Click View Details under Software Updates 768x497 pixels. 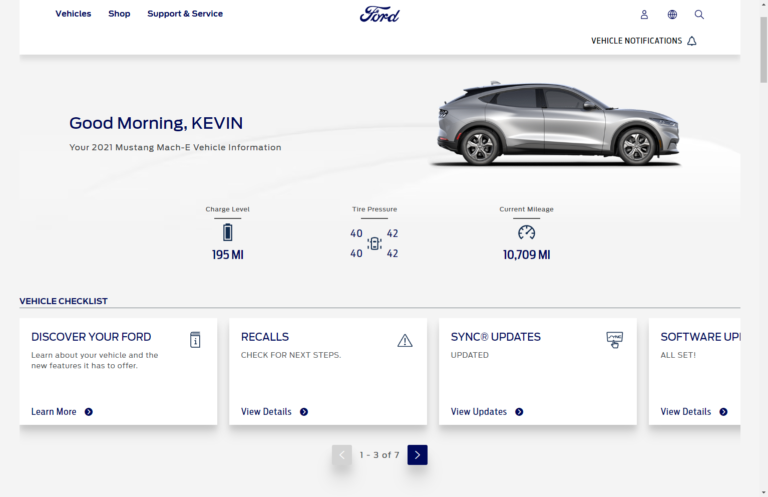point(685,412)
